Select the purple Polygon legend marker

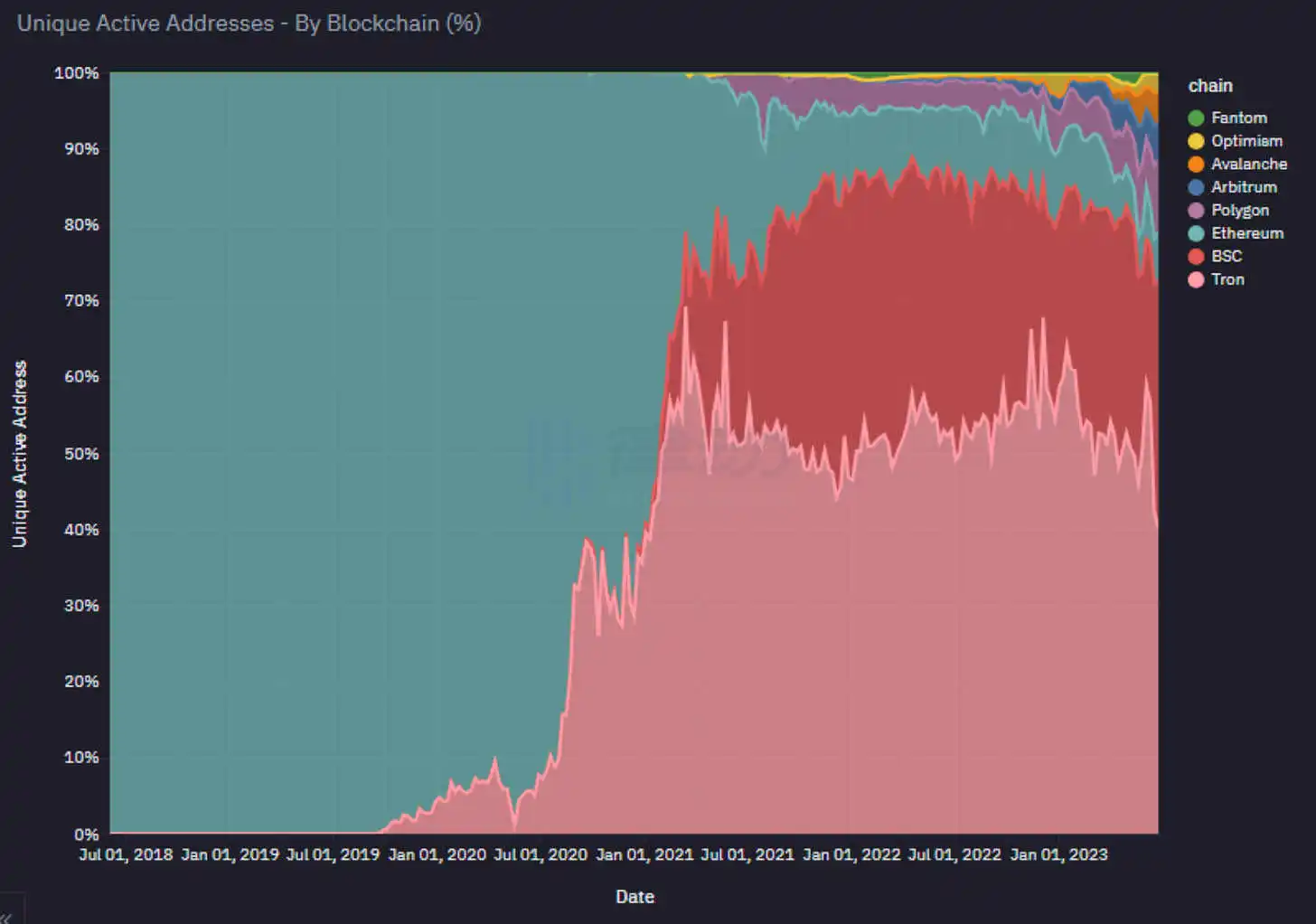point(1196,211)
